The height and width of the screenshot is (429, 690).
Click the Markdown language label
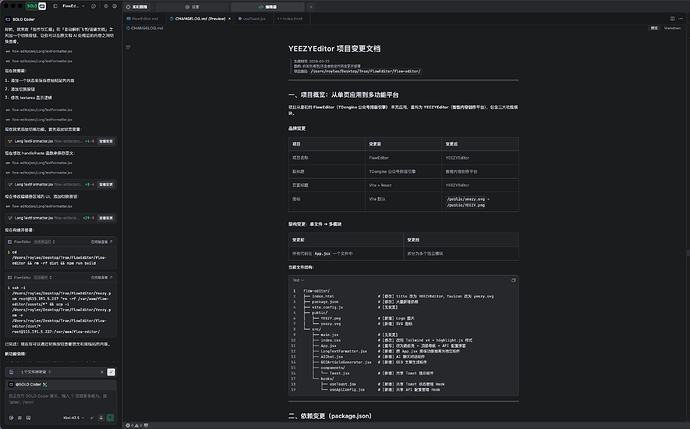click(672, 28)
